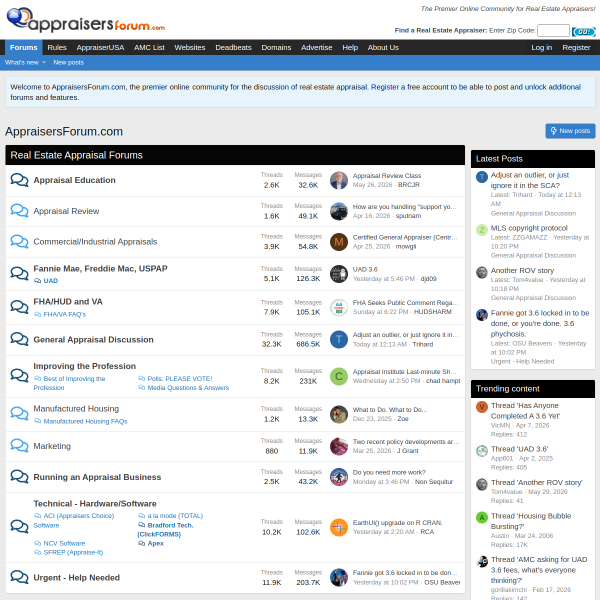Click the Appraisal Education forum chat icon
The width and height of the screenshot is (600, 600).
coord(19,180)
